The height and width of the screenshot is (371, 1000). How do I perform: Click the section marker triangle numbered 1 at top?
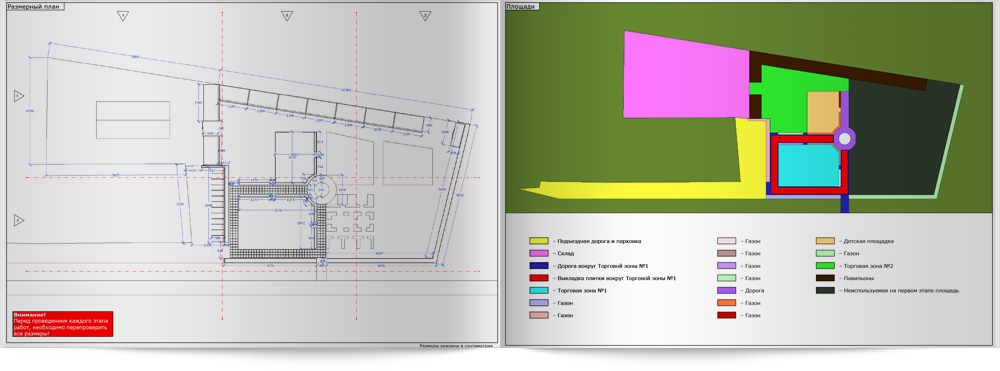coord(123,17)
